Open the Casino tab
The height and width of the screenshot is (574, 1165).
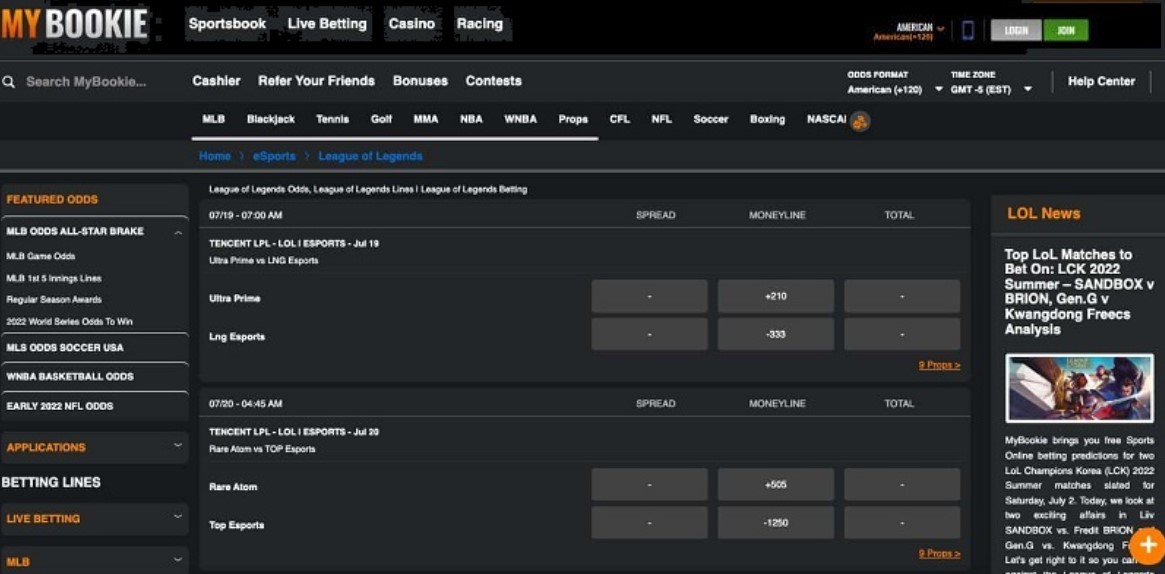412,24
